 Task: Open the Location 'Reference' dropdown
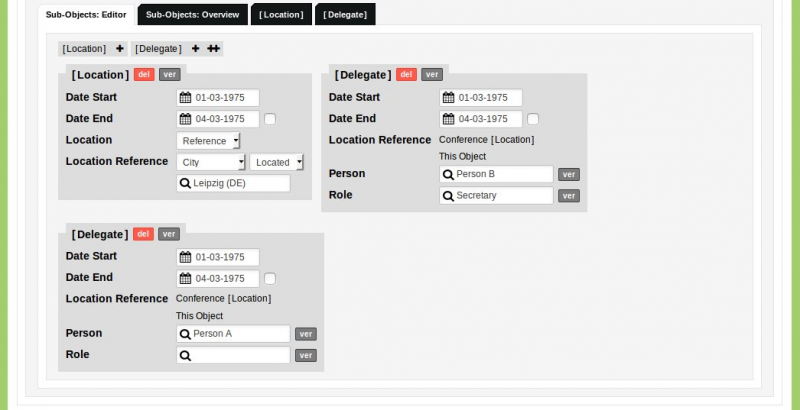[208, 141]
